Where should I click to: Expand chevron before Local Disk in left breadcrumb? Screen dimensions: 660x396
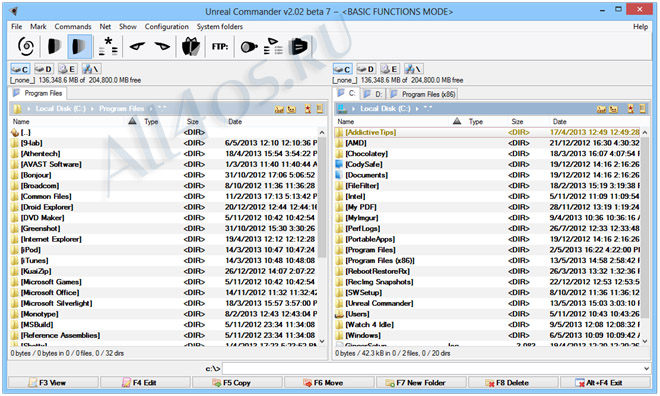point(29,109)
